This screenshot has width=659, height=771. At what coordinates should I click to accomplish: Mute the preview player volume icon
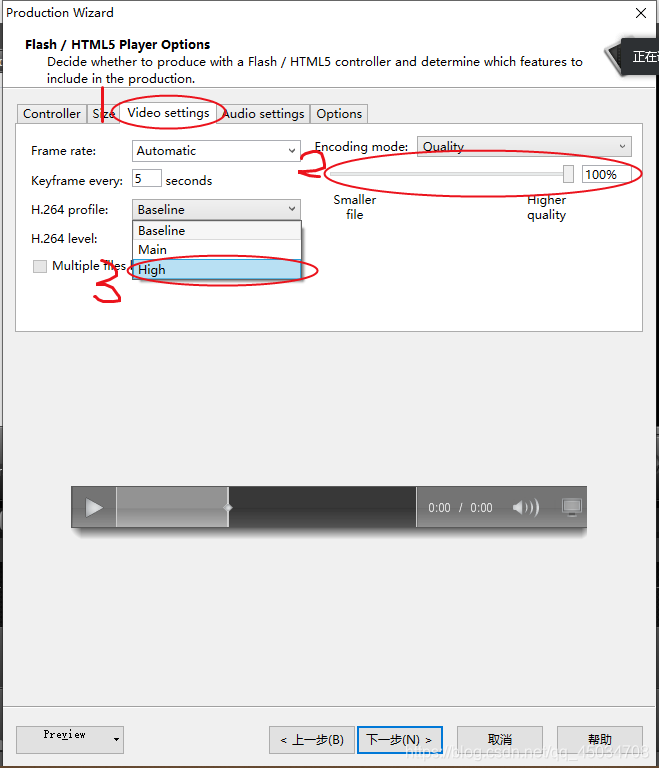pos(525,507)
